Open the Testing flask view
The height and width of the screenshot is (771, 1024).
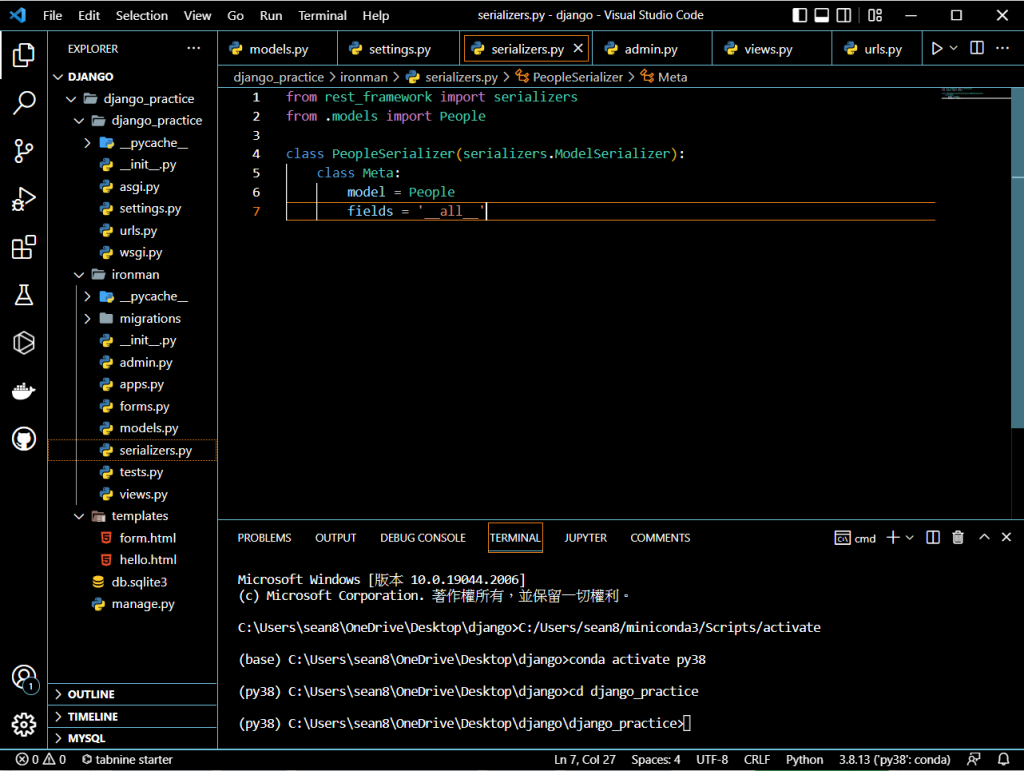(x=24, y=295)
